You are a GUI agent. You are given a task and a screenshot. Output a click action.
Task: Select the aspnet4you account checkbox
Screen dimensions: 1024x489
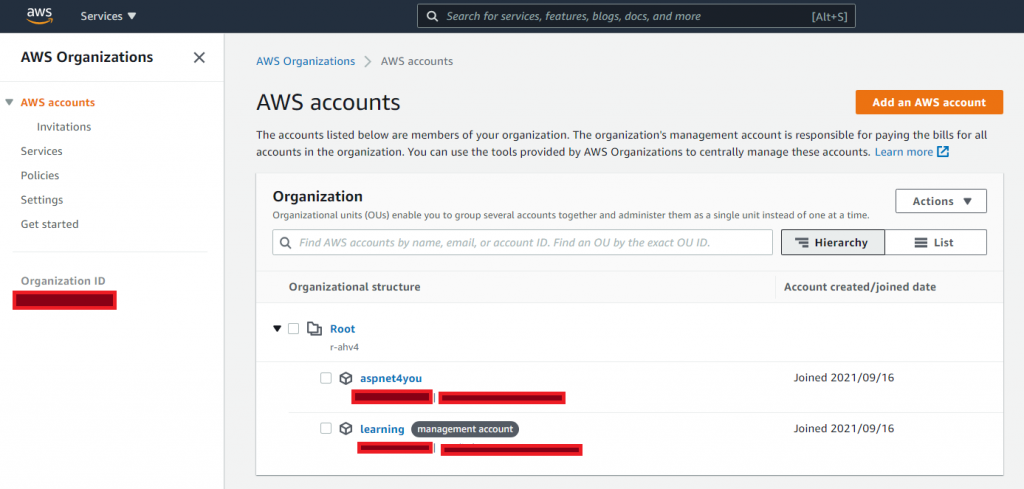325,378
